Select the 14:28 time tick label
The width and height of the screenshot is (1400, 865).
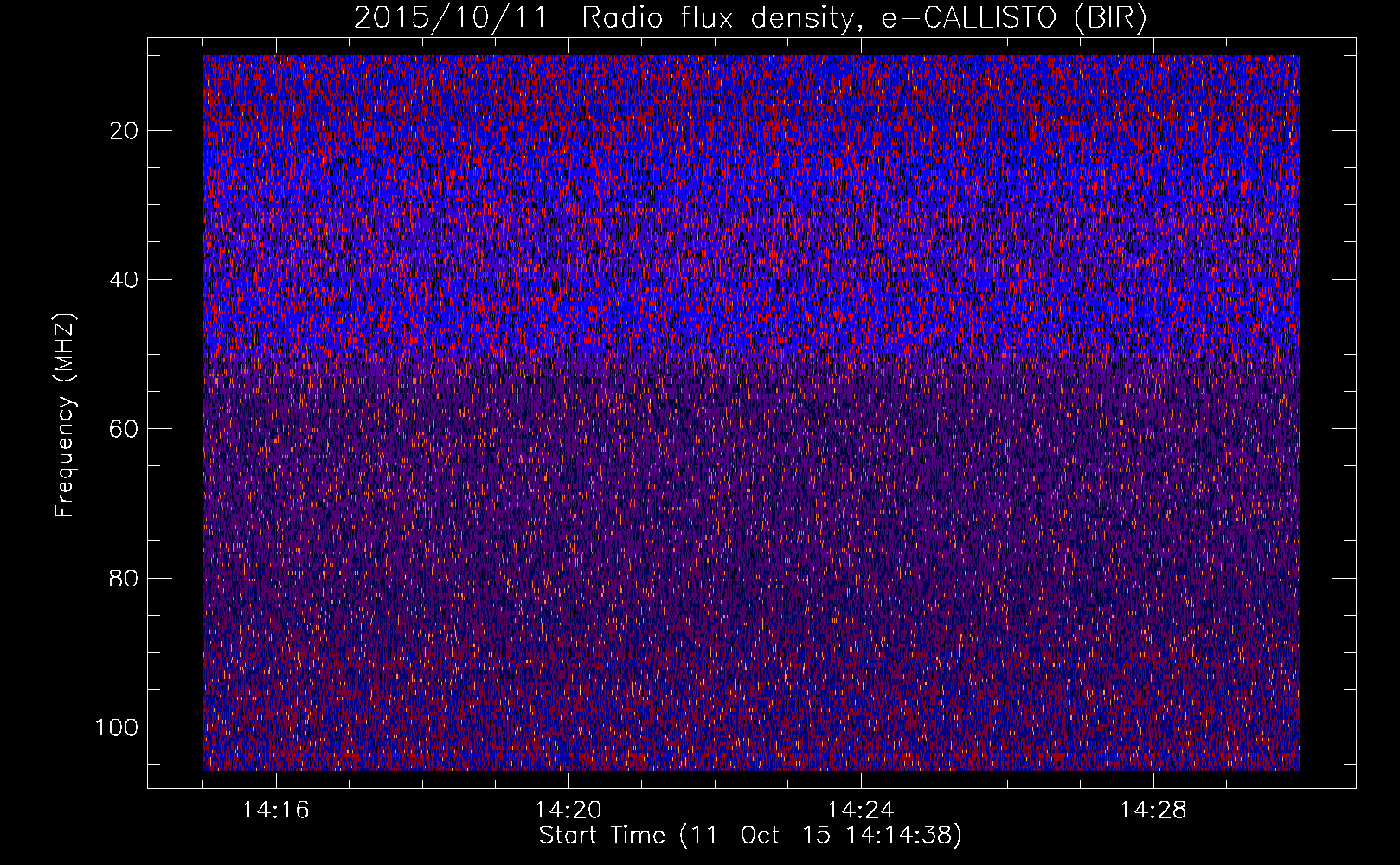point(1153,811)
